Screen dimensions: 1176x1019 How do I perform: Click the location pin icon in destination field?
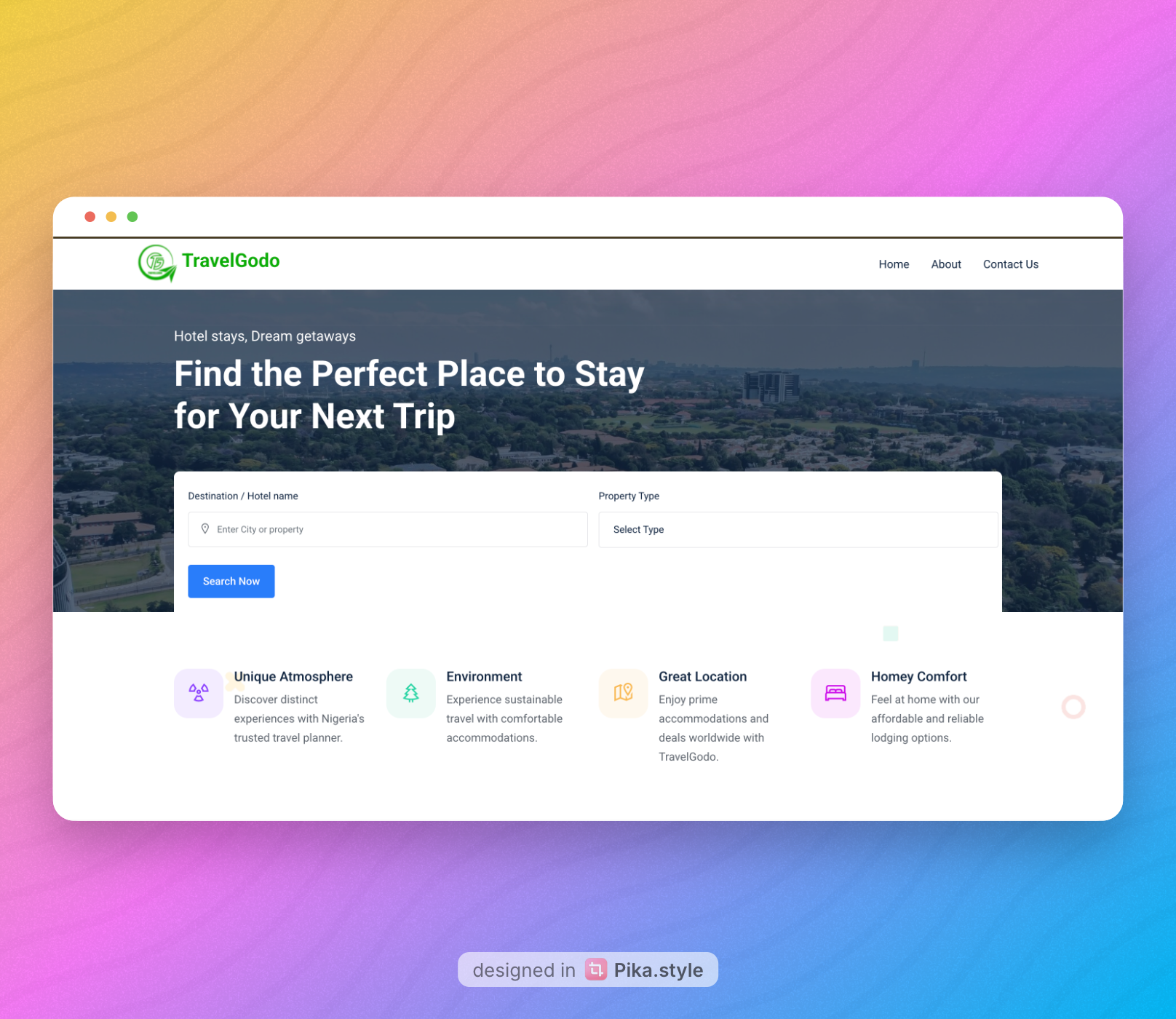point(205,529)
